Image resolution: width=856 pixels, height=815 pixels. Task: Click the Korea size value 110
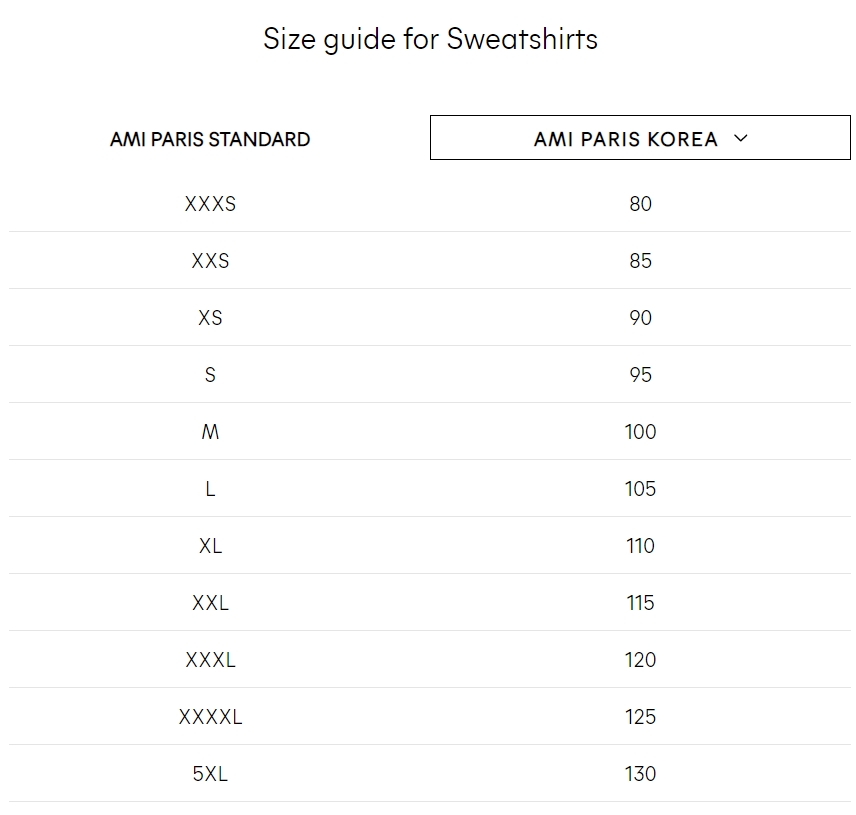640,546
